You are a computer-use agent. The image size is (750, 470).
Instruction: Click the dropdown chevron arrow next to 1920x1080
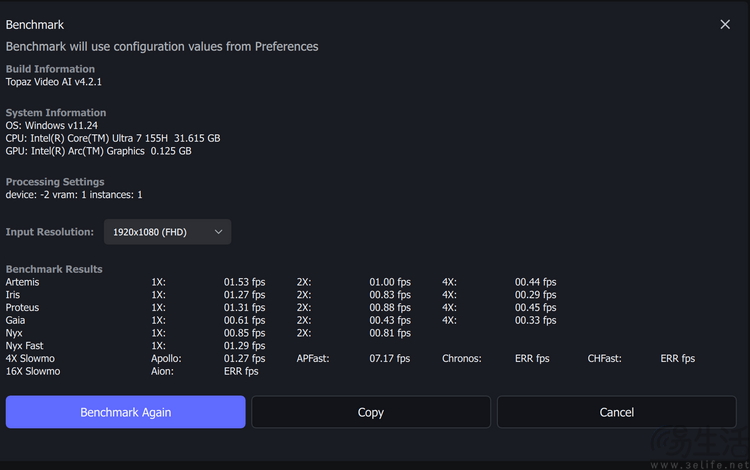(x=218, y=232)
